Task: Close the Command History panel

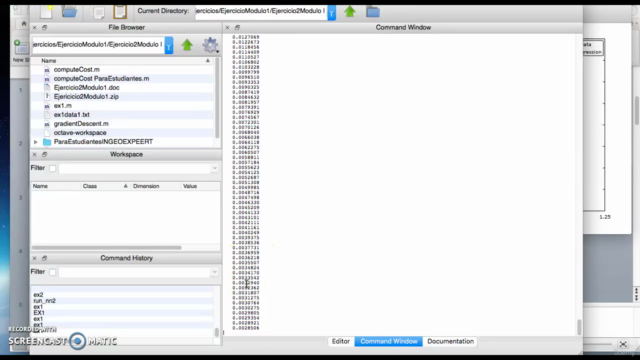Action: (35, 258)
